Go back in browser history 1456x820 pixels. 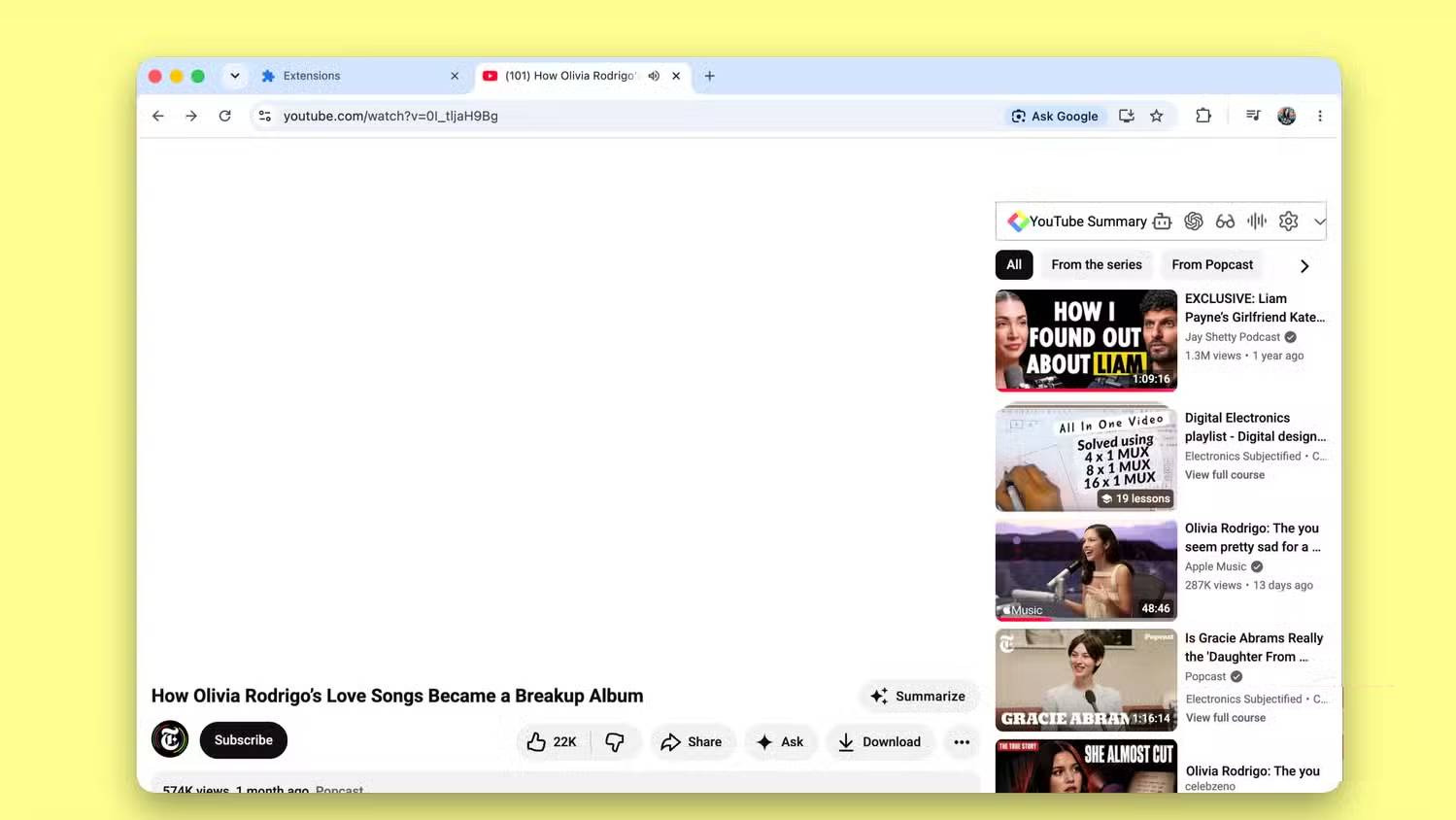pyautogui.click(x=158, y=116)
